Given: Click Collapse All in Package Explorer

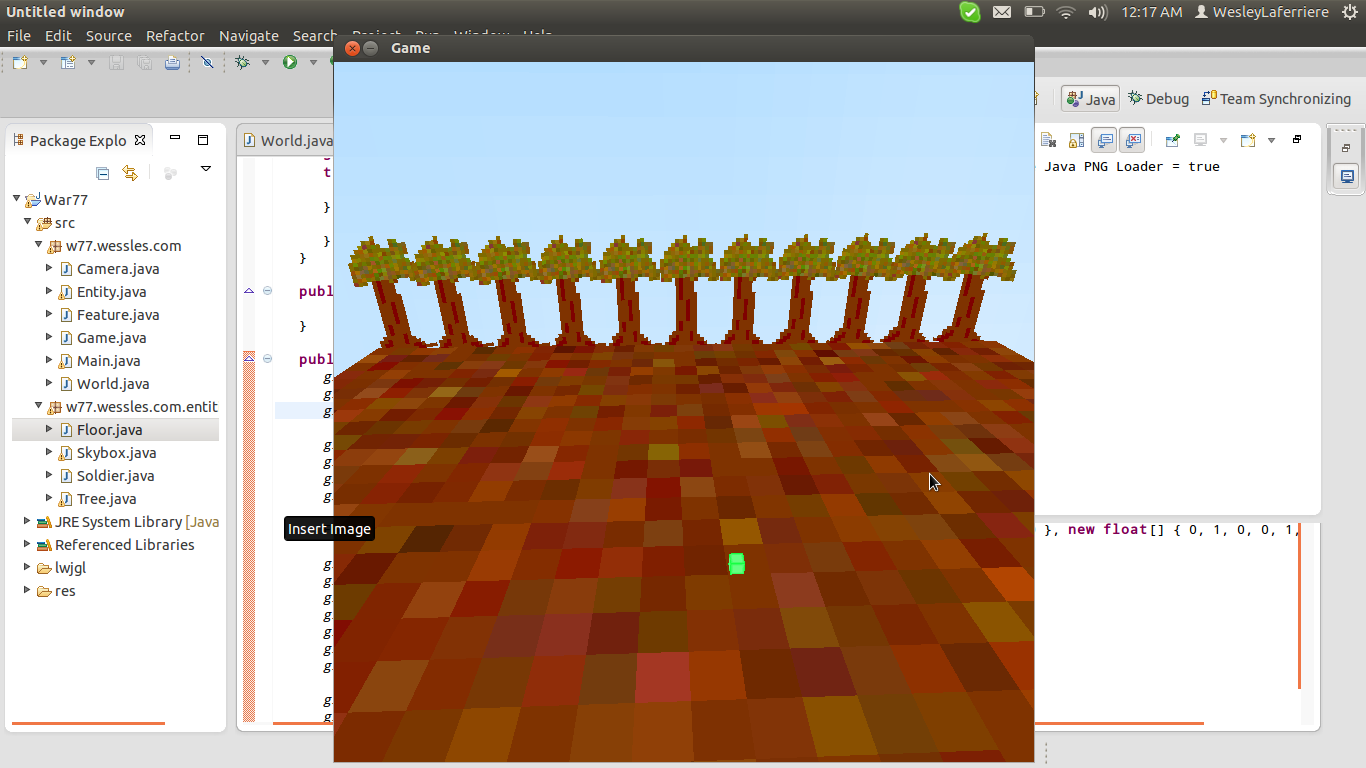Looking at the screenshot, I should (102, 173).
